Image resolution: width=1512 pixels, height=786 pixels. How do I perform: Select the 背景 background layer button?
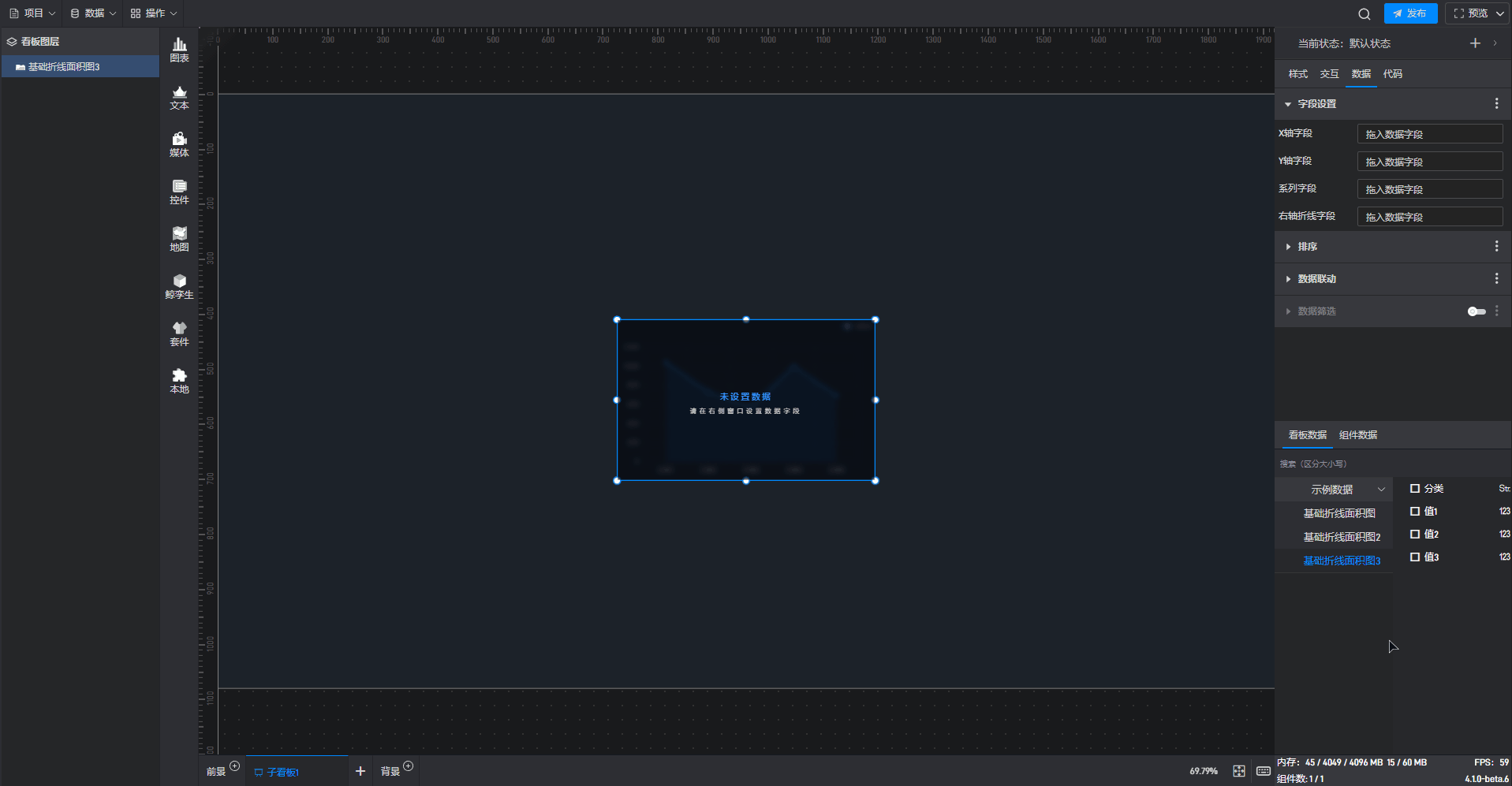coord(390,772)
